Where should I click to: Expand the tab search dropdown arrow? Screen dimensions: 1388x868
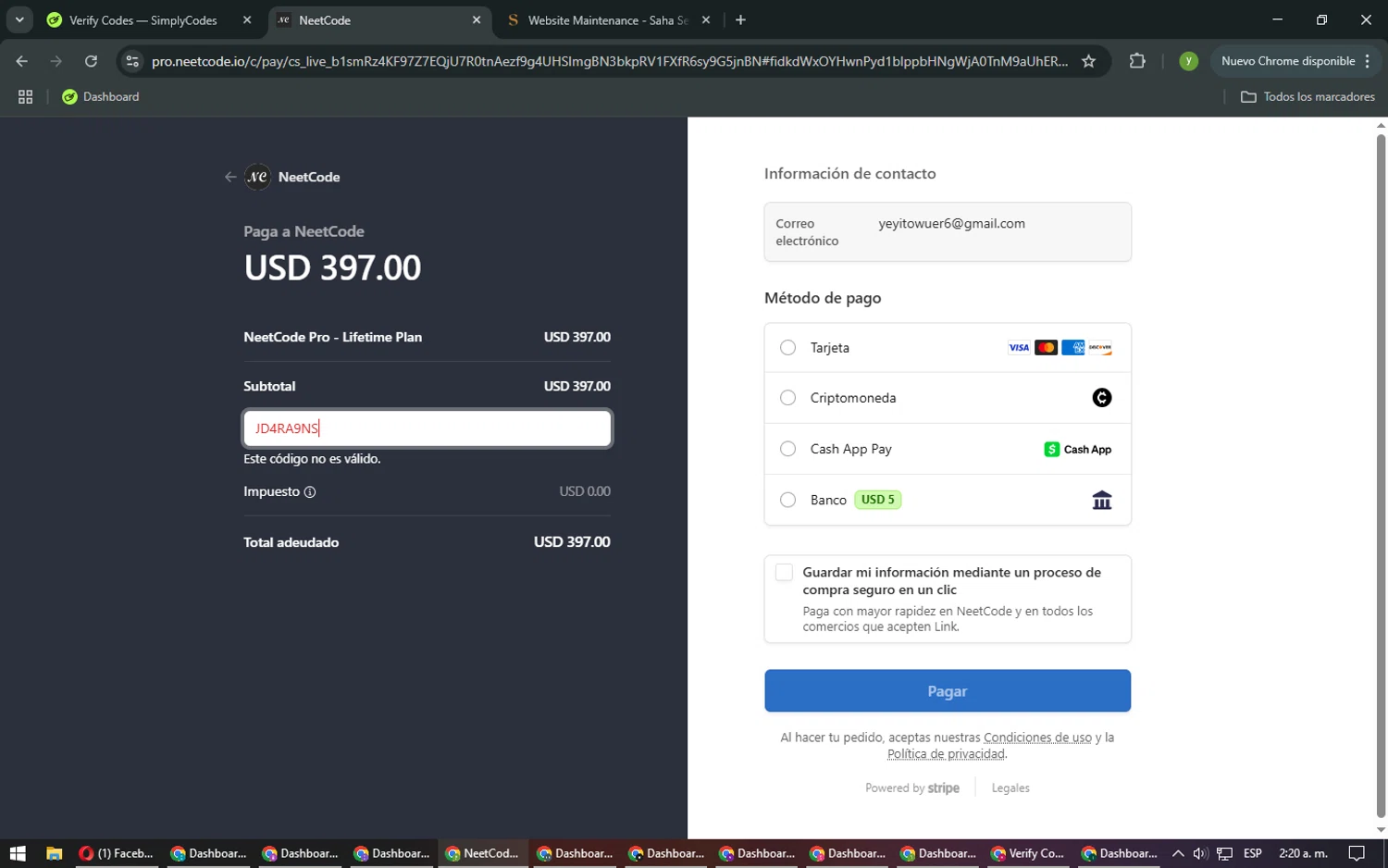[x=19, y=20]
